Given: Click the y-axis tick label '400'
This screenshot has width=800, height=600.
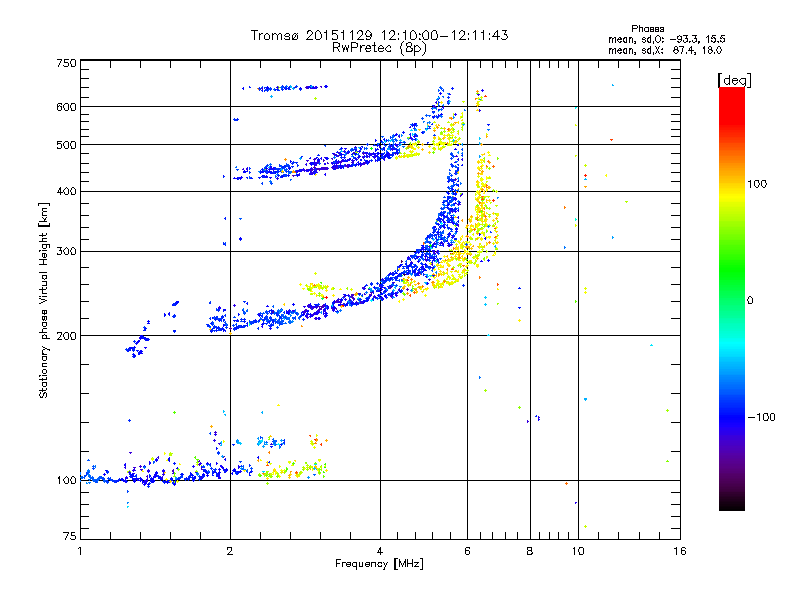Looking at the screenshot, I should pyautogui.click(x=66, y=191).
